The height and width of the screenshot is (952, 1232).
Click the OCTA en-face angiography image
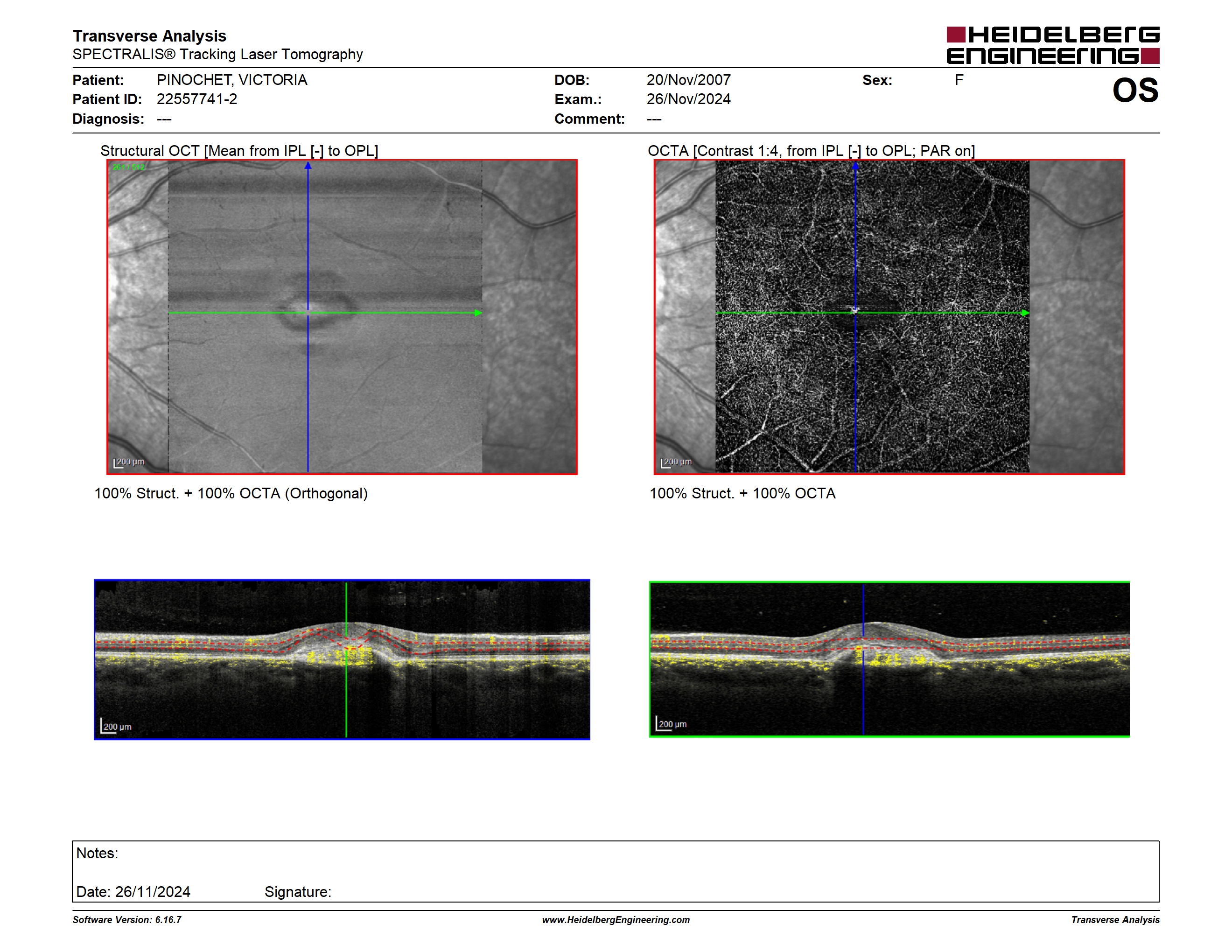click(x=889, y=317)
